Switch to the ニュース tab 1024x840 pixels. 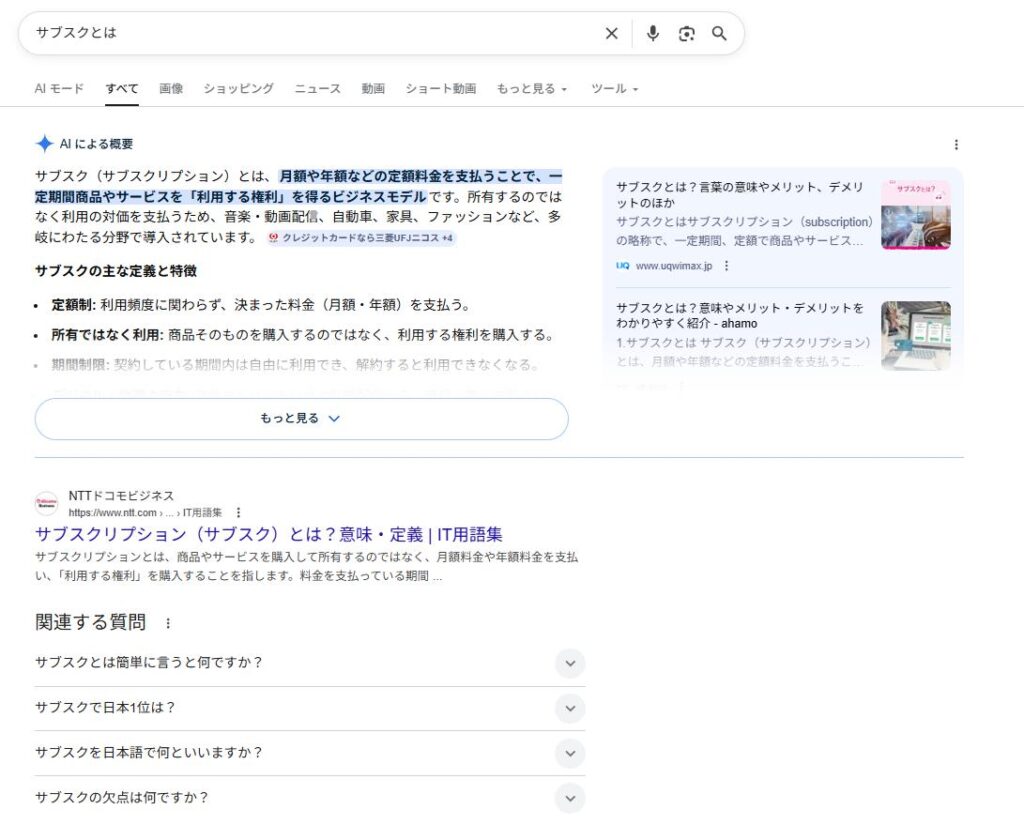click(317, 89)
